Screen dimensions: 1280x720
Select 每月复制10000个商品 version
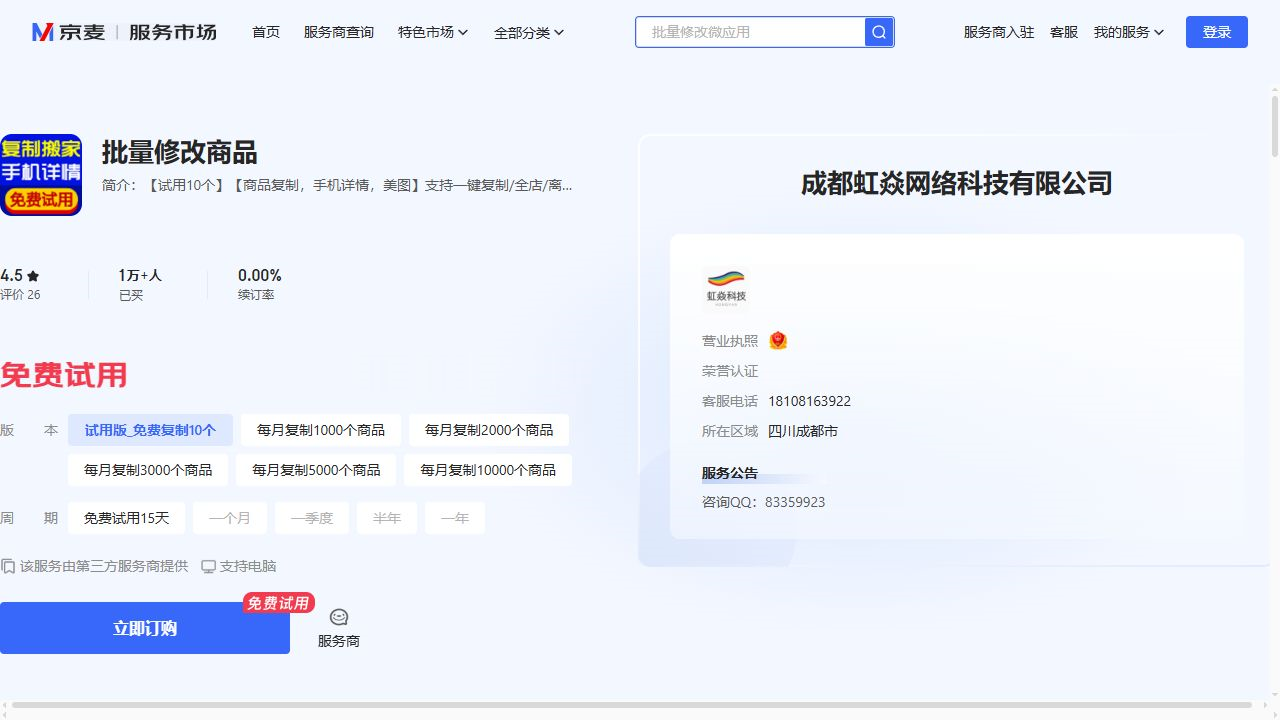point(488,470)
